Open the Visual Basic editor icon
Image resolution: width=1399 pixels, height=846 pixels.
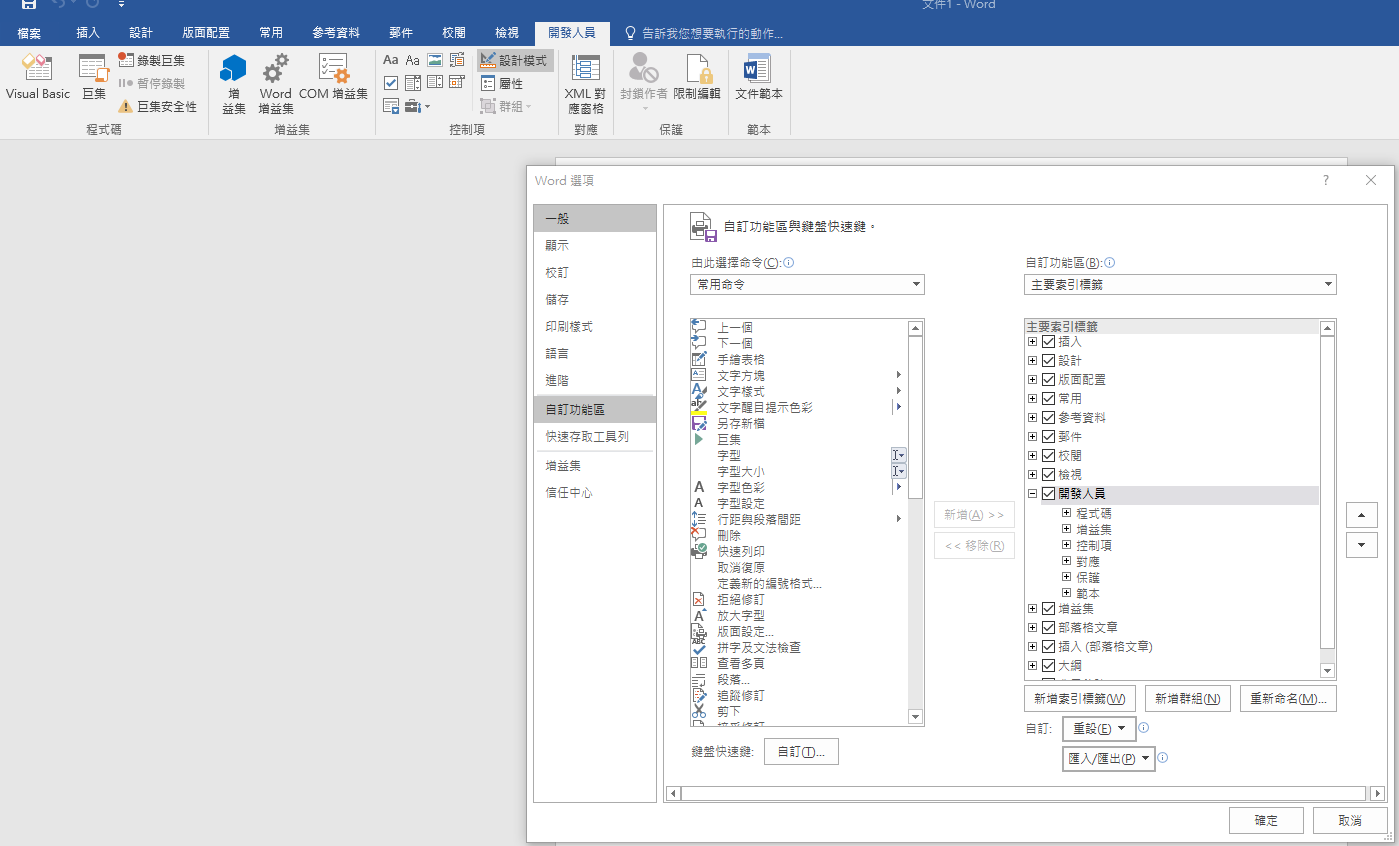pos(38,77)
